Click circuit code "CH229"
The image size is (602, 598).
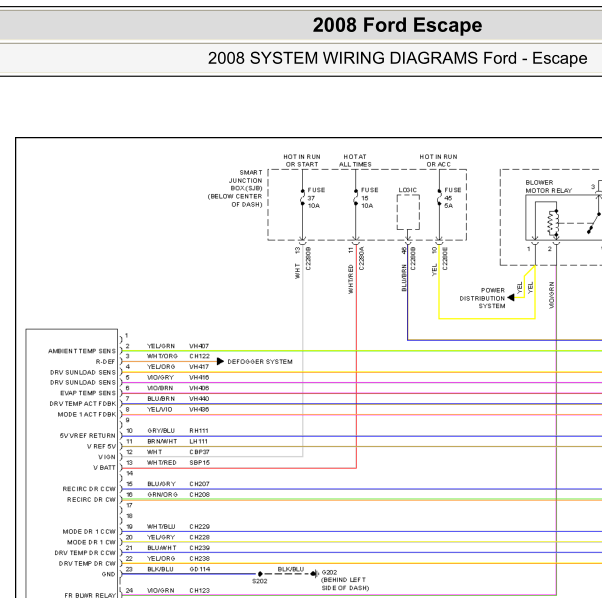point(200,527)
